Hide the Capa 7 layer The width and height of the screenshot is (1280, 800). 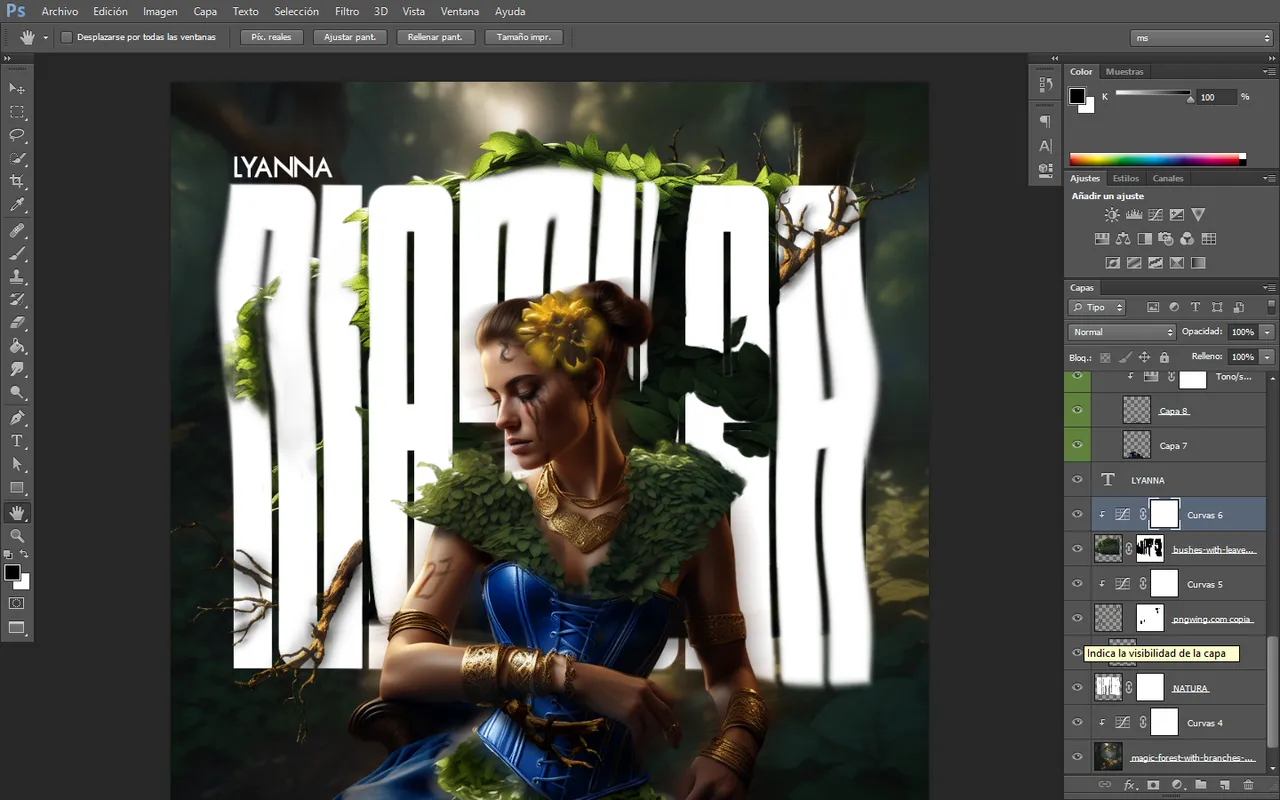(1077, 444)
